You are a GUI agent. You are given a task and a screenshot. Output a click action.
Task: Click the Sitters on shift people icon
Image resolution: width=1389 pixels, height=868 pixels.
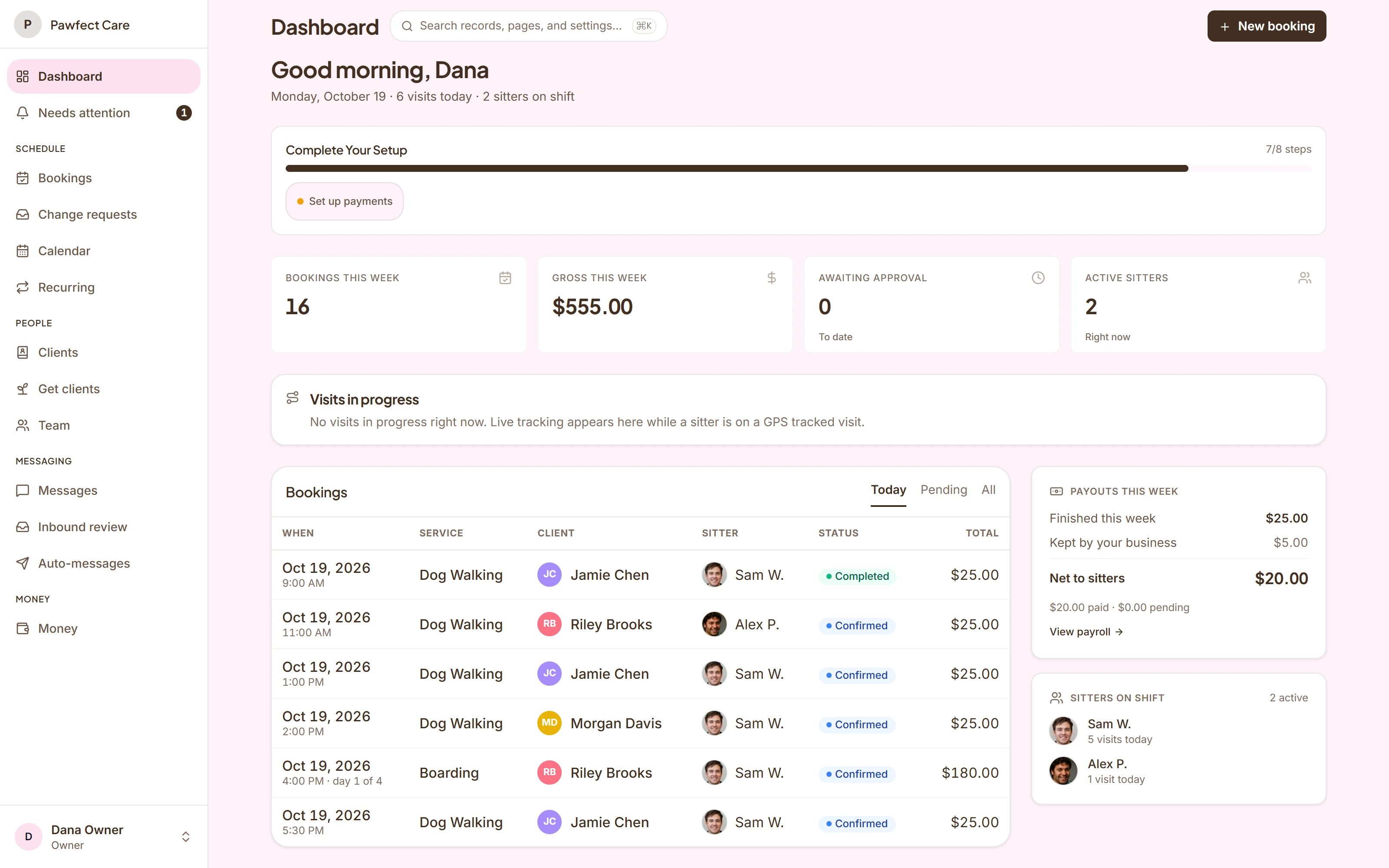click(x=1056, y=698)
